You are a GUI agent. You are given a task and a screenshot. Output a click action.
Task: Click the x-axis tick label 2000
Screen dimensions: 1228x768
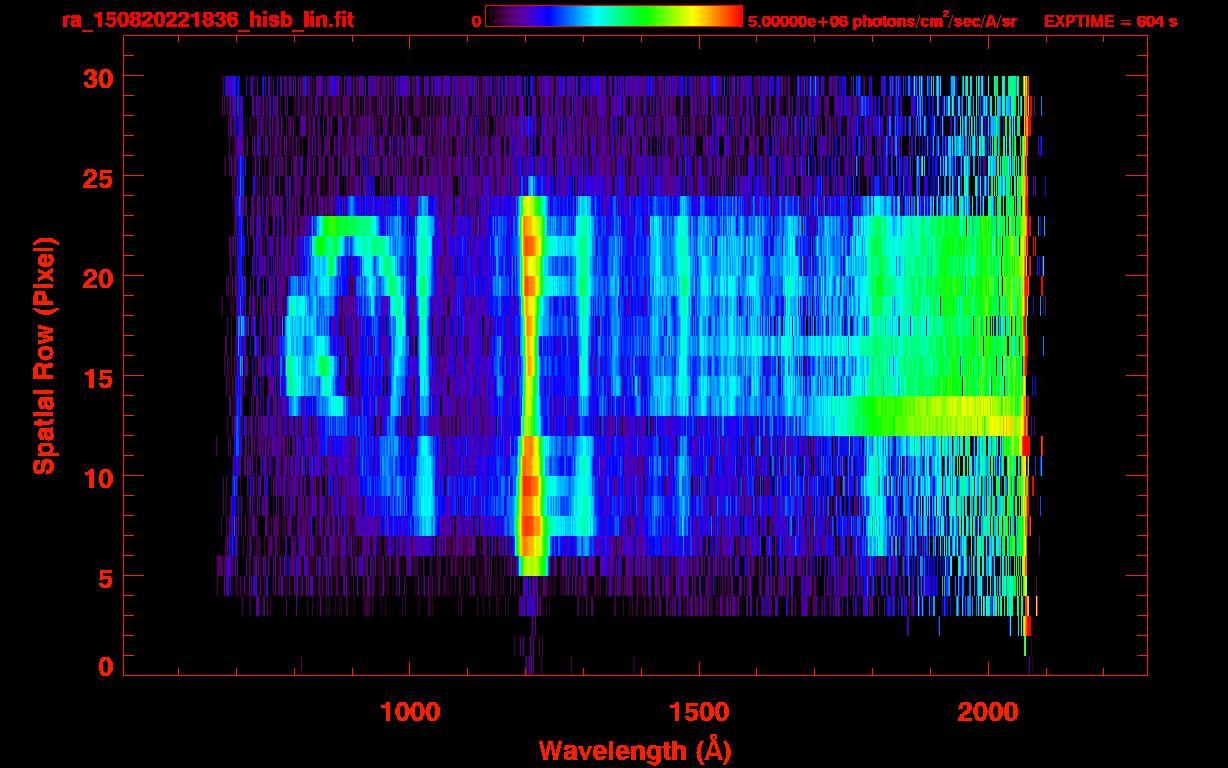tap(987, 712)
